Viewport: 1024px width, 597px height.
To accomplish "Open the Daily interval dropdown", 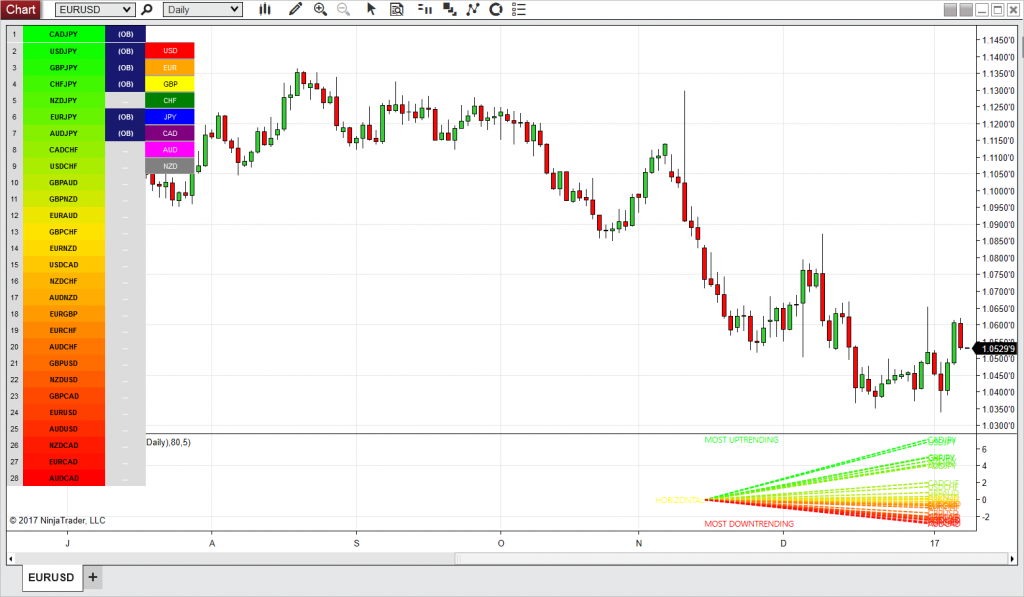I will (202, 9).
